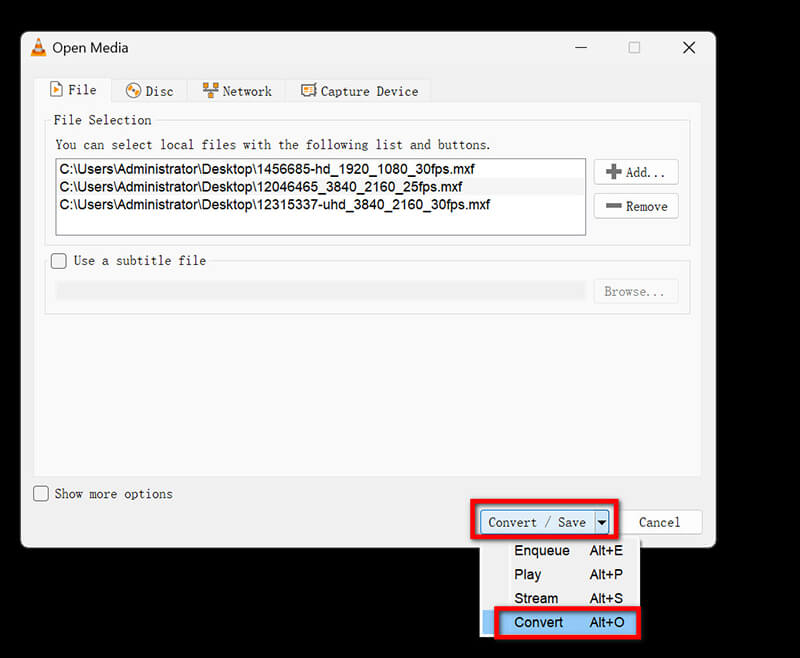800x658 pixels.
Task: Click the subtitle file path field
Action: (320, 291)
